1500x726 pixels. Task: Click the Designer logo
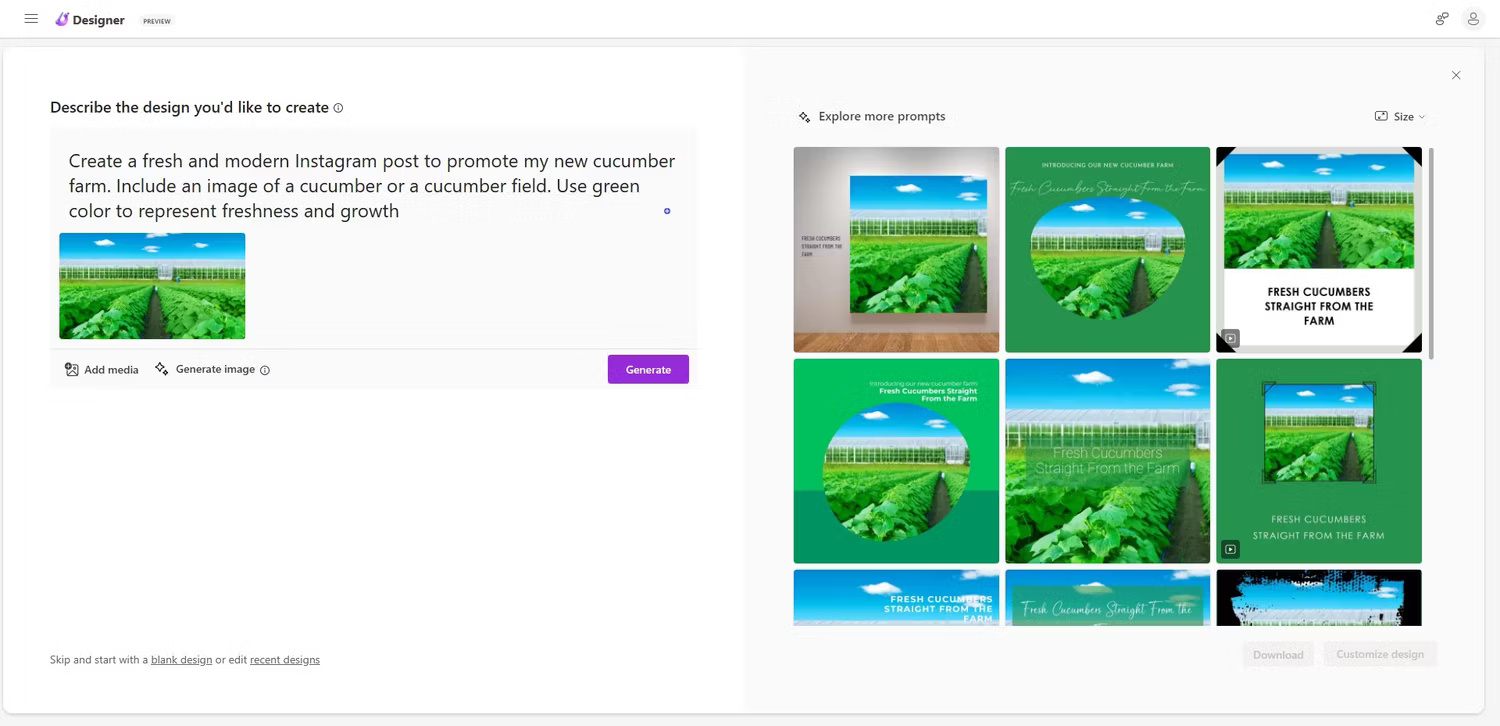point(90,19)
